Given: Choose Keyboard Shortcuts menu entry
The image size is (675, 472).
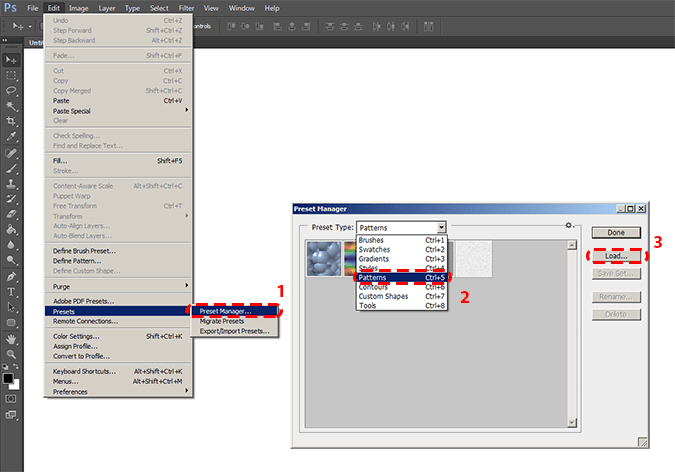Looking at the screenshot, I should (x=118, y=371).
